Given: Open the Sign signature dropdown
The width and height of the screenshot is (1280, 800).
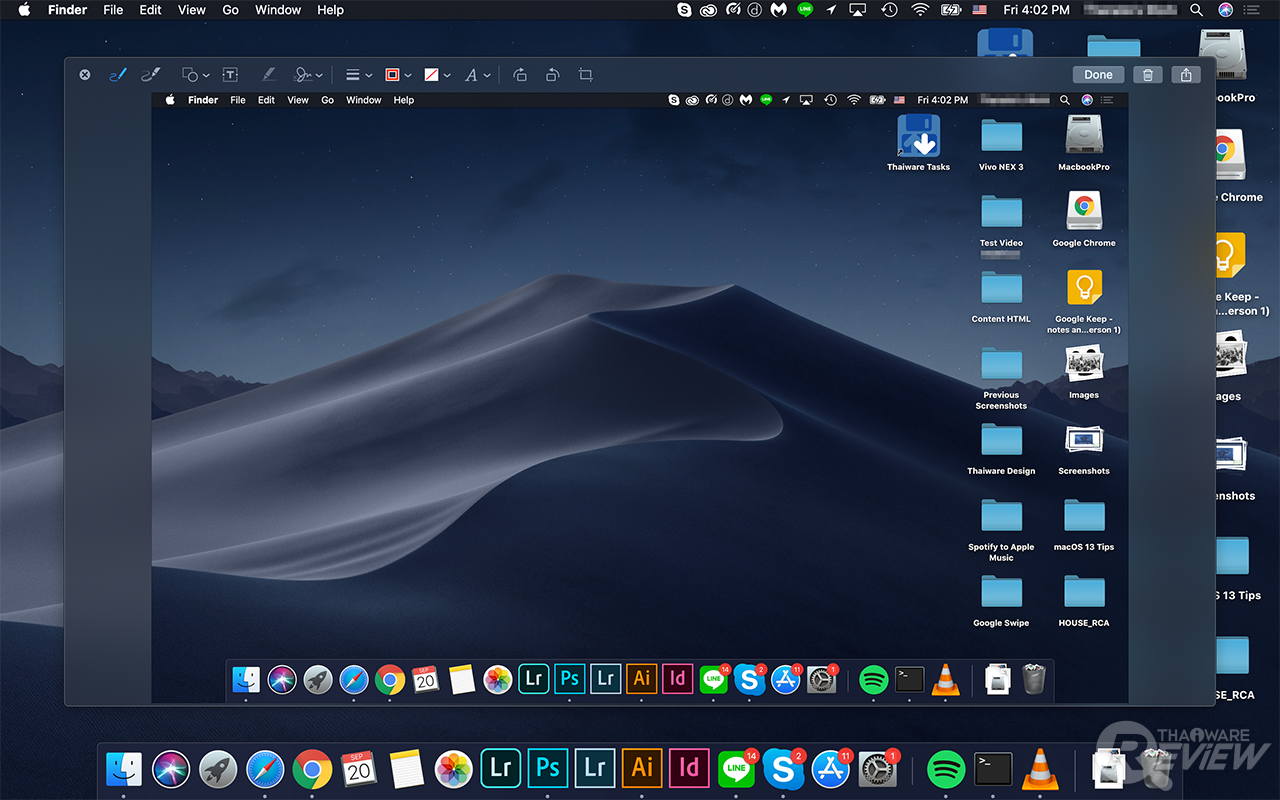Looking at the screenshot, I should [308, 75].
